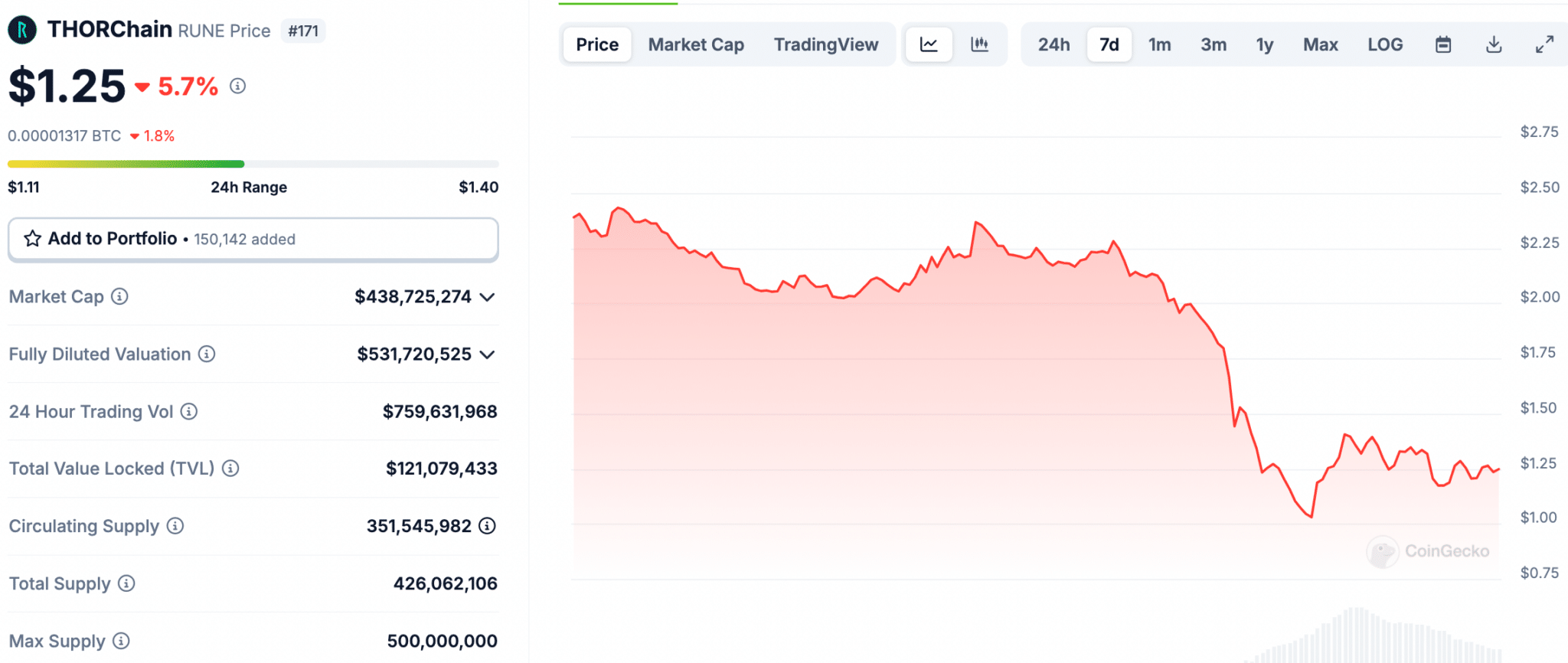Expand the Fully Diluted Valuation chevron
Viewport: 1568px width, 663px height.
(488, 354)
